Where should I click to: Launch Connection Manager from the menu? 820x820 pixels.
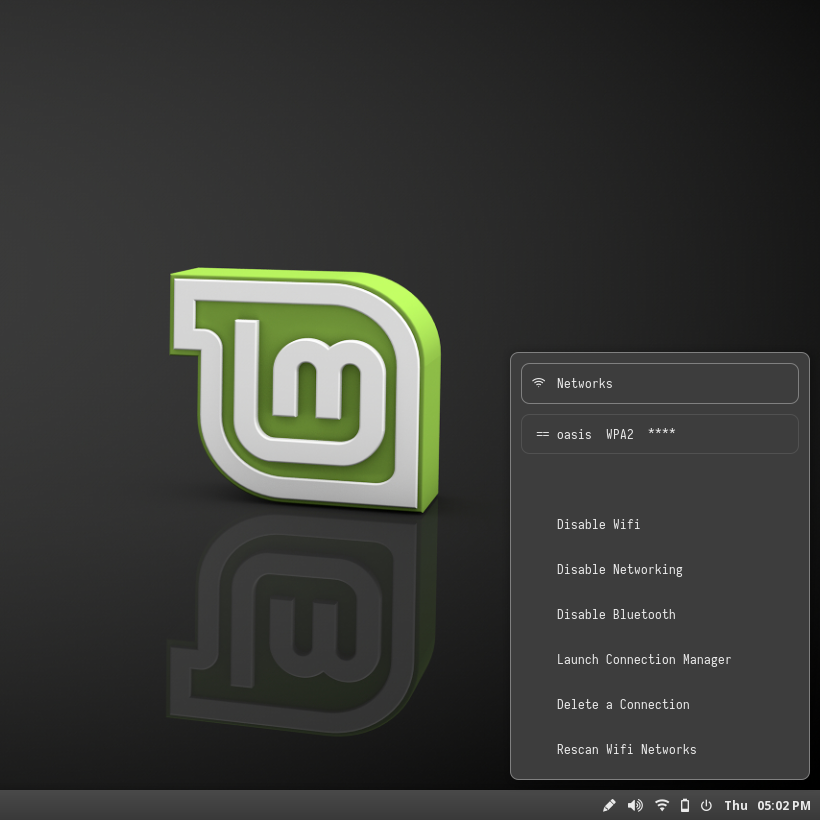(x=644, y=659)
